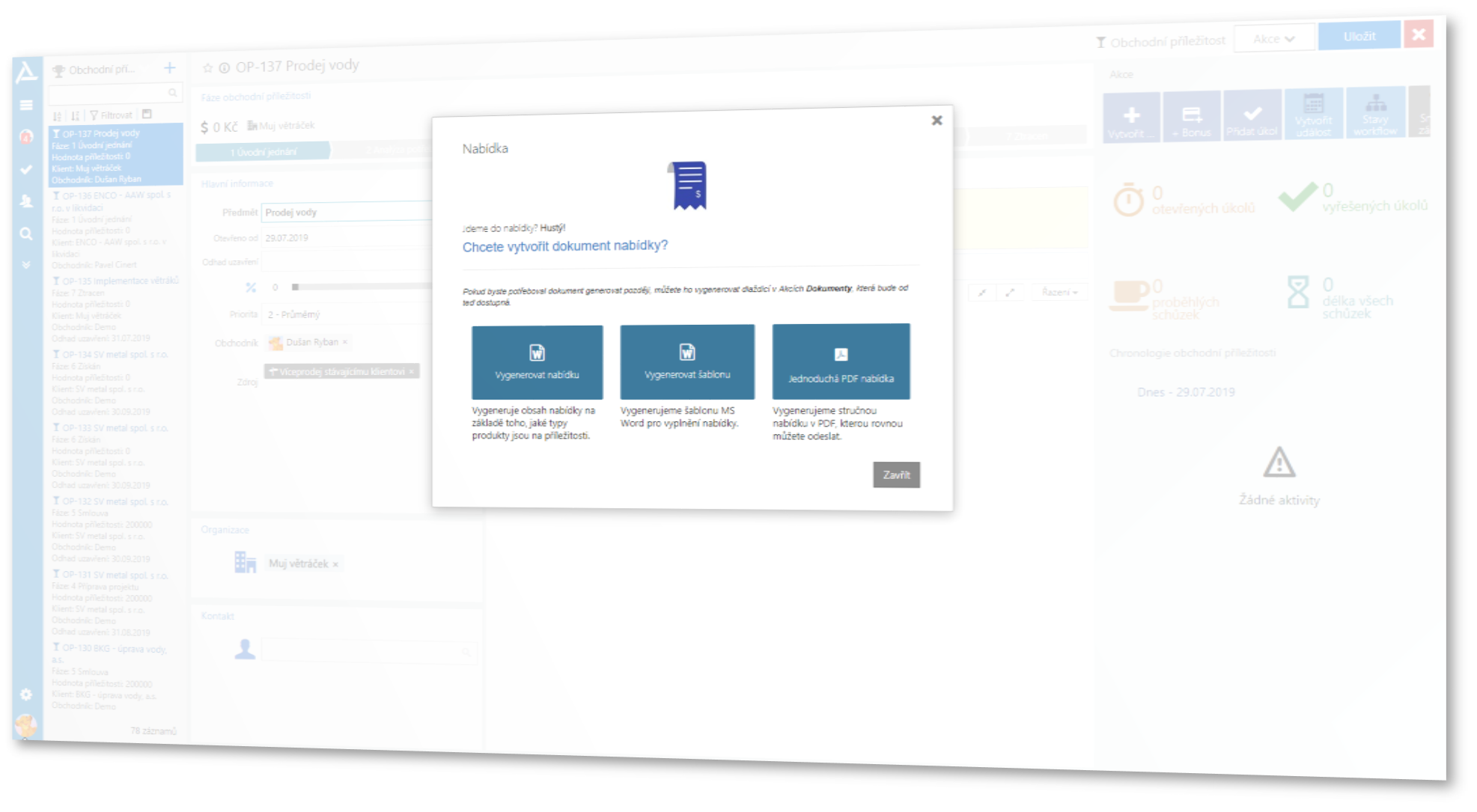
Task: Click the Stavy workflow tile
Action: coord(1375,112)
